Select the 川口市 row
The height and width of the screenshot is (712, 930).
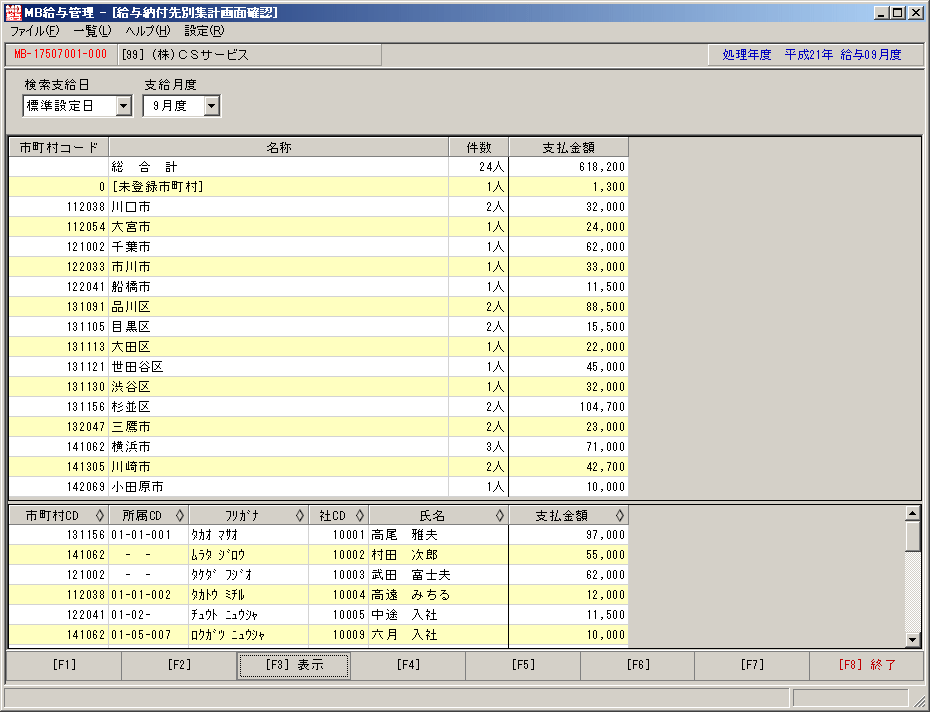click(x=319, y=207)
